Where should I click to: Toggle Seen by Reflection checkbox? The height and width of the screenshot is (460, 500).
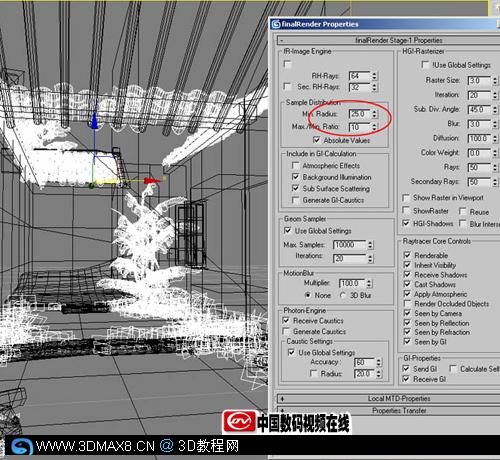pyautogui.click(x=407, y=323)
